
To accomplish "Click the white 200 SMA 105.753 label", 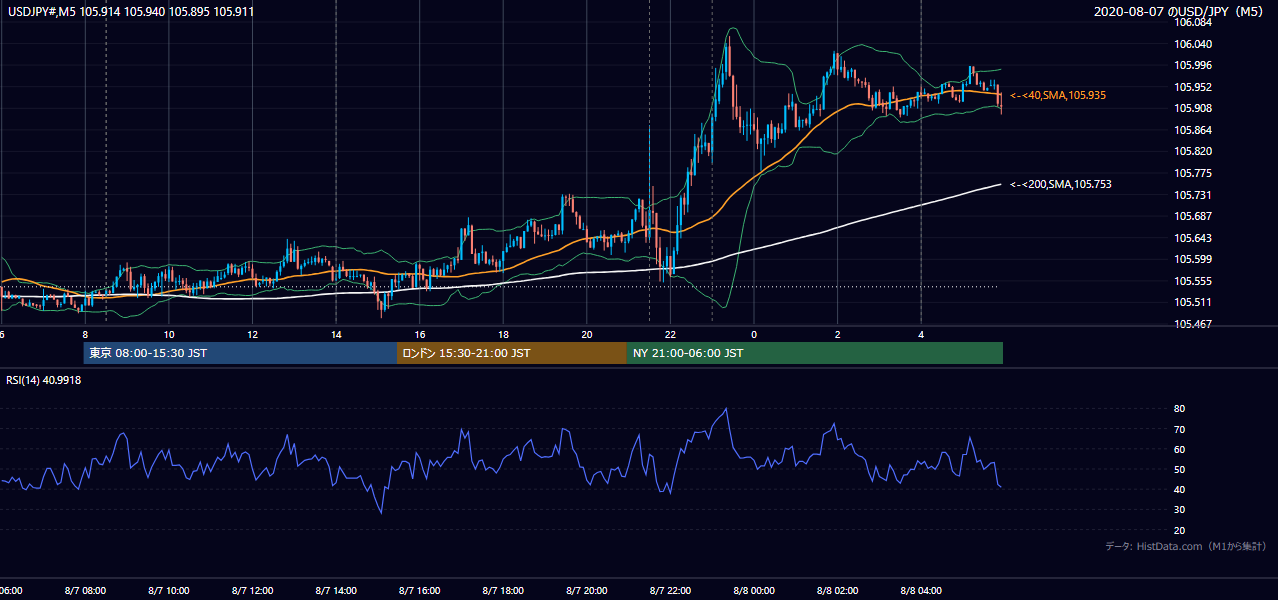I will pos(1060,184).
